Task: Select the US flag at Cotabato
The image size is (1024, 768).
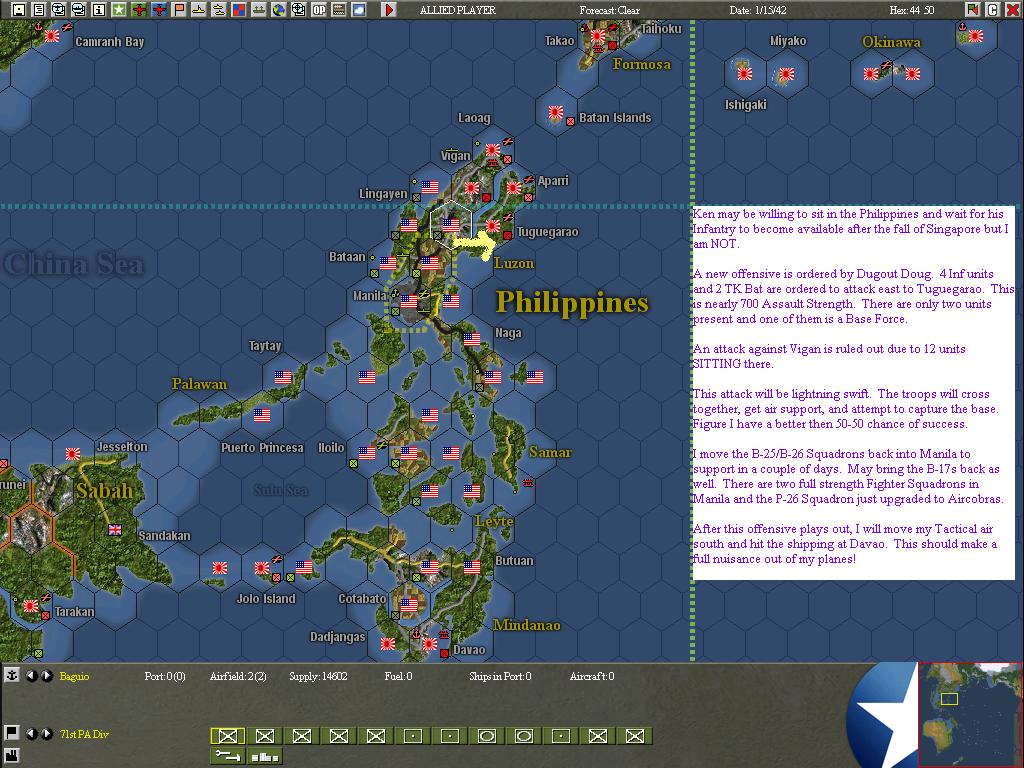Action: click(409, 605)
